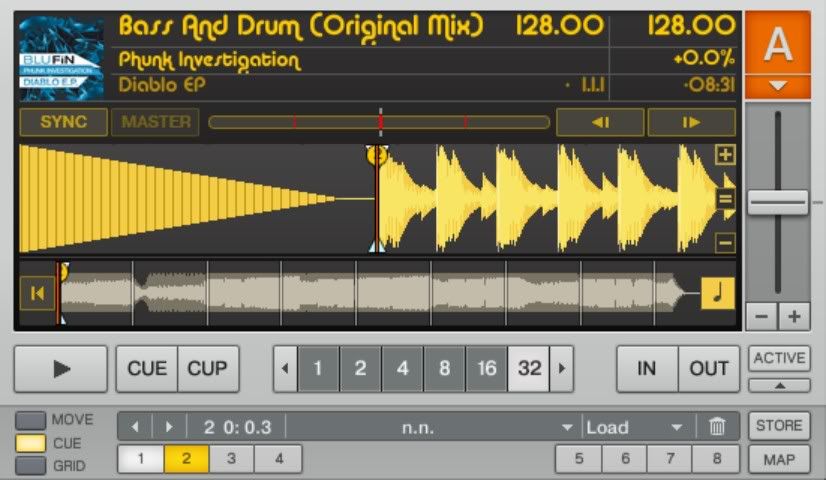This screenshot has height=480, width=826.
Task: Click the STORE cue button
Action: pos(779,425)
